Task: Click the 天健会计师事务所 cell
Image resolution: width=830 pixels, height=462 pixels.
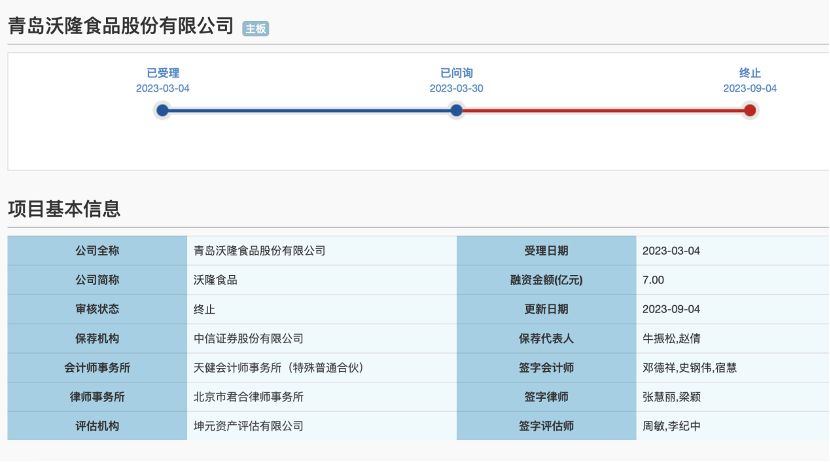Action: (x=322, y=368)
